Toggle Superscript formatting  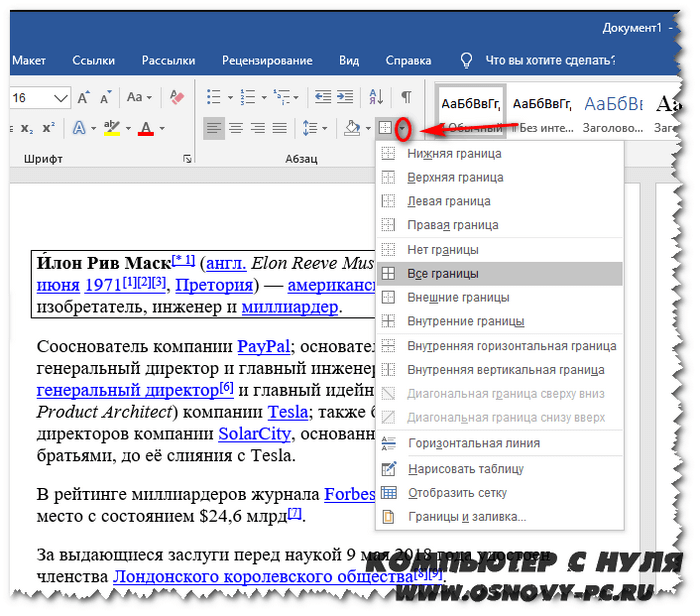pos(49,128)
